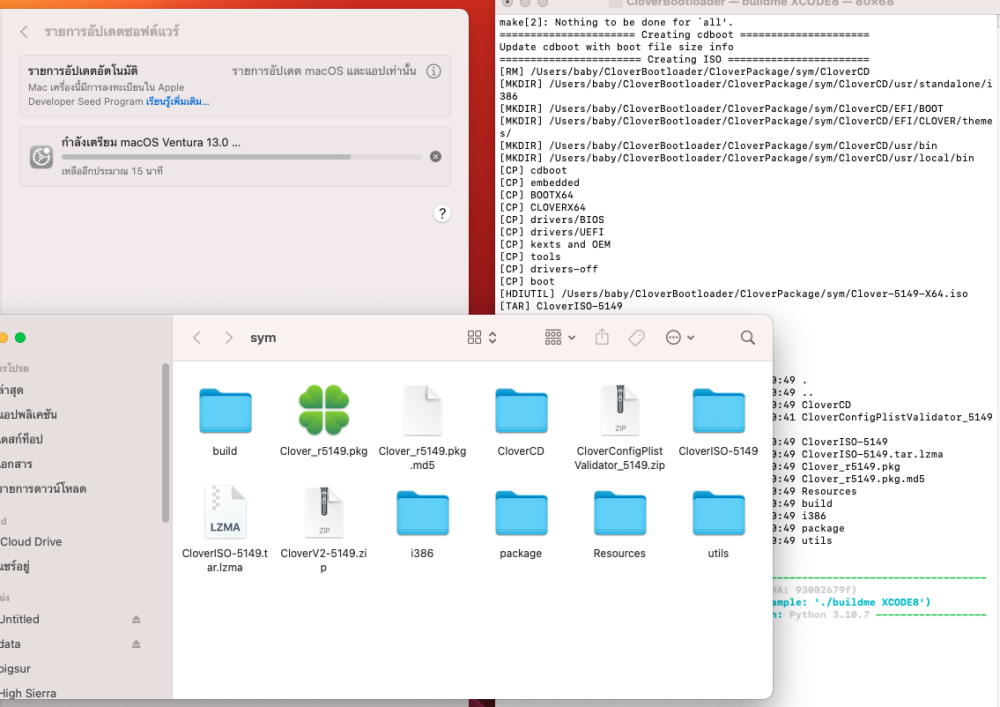Open Finder group-by options dropdown

coord(560,338)
